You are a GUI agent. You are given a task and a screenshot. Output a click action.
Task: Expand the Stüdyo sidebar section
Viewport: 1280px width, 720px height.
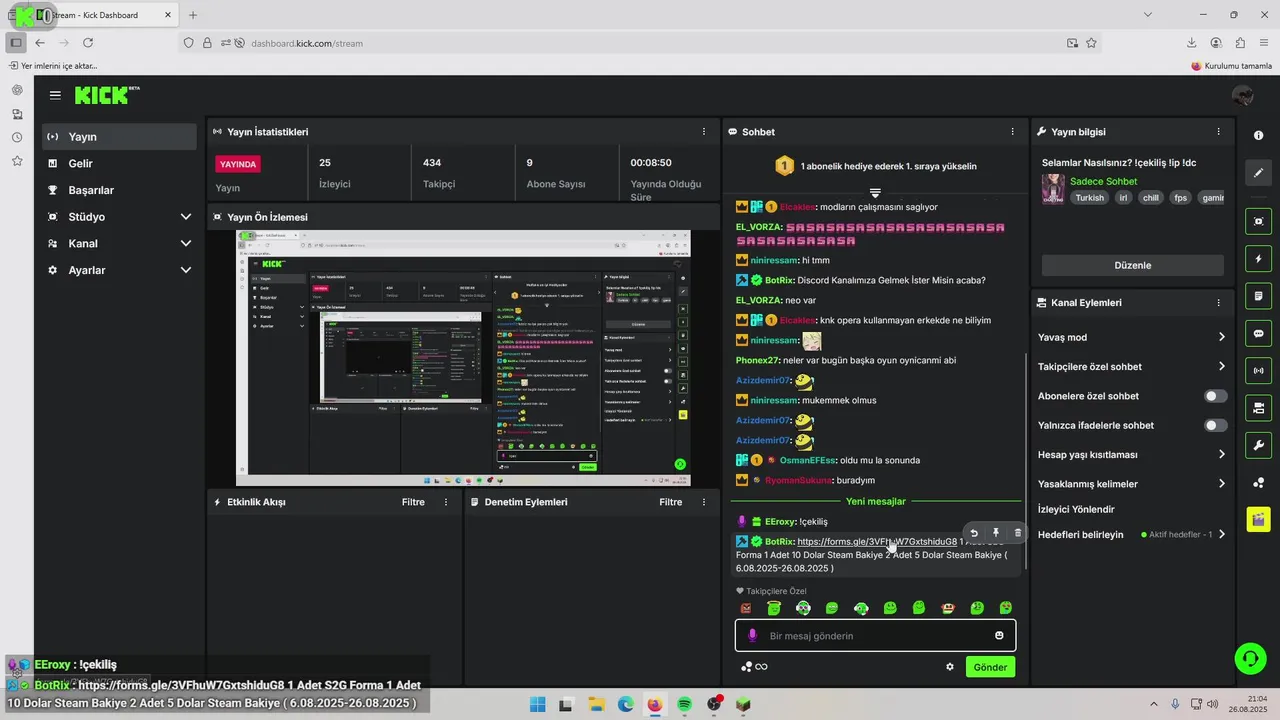pos(185,217)
